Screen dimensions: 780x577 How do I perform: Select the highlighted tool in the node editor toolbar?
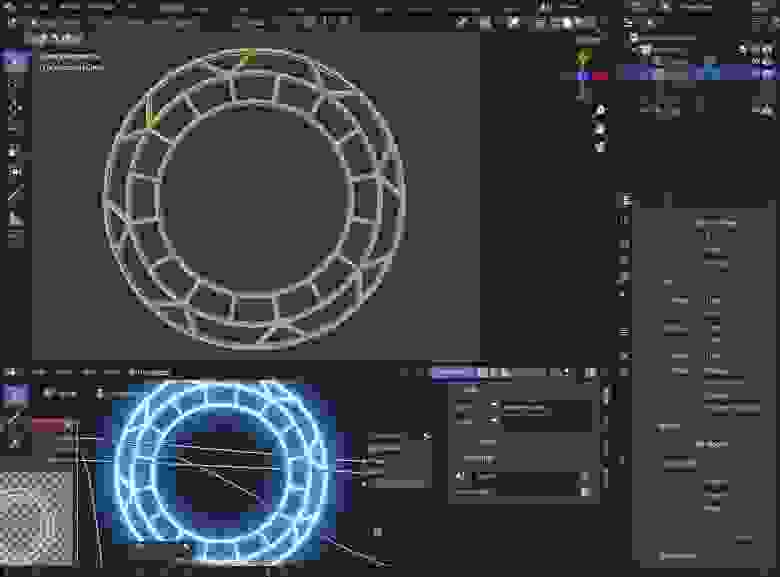pos(15,393)
